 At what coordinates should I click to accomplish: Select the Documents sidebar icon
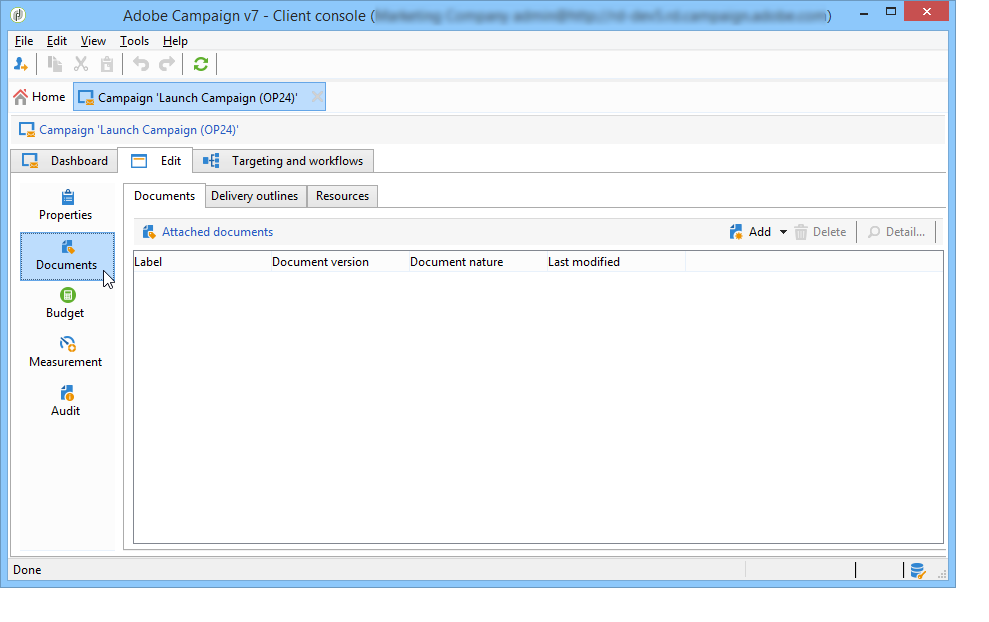67,247
